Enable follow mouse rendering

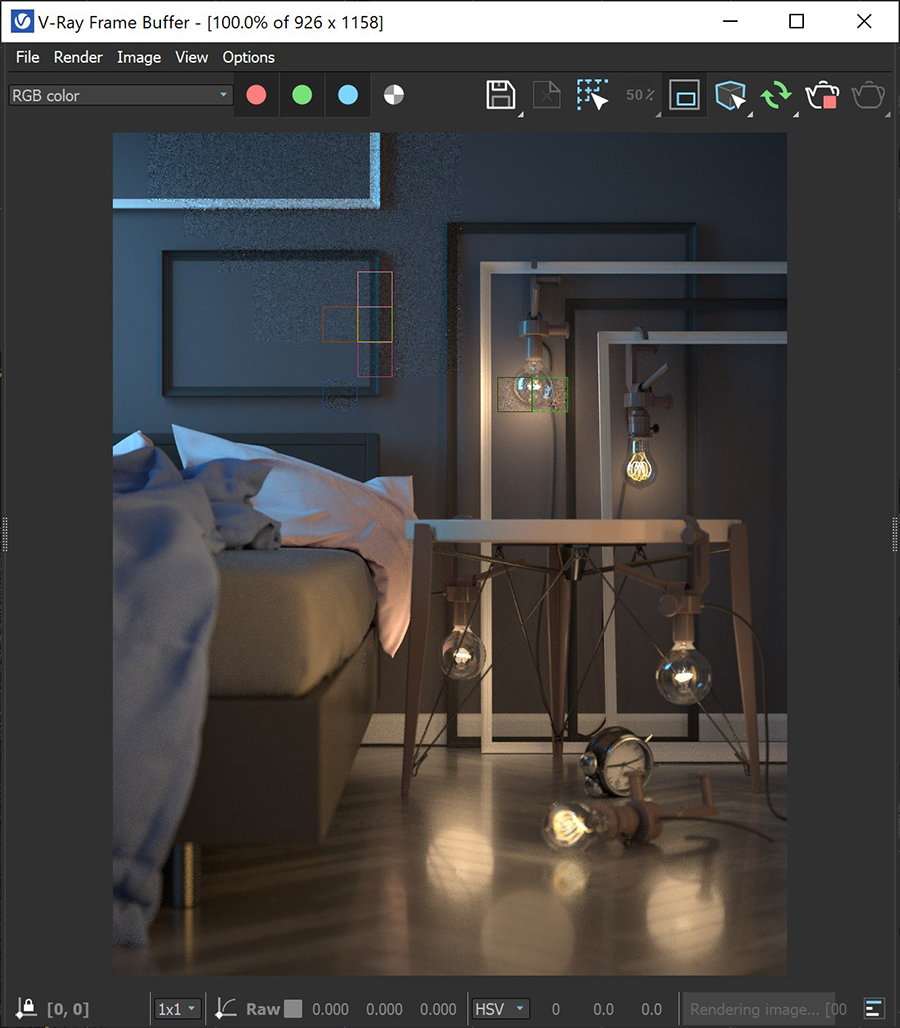pyautogui.click(x=729, y=94)
